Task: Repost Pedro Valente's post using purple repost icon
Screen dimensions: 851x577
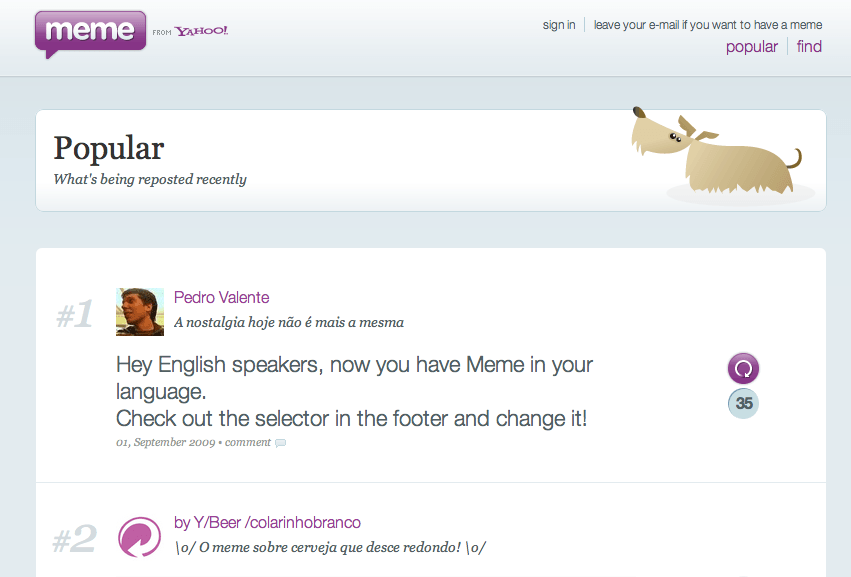Action: [x=743, y=368]
